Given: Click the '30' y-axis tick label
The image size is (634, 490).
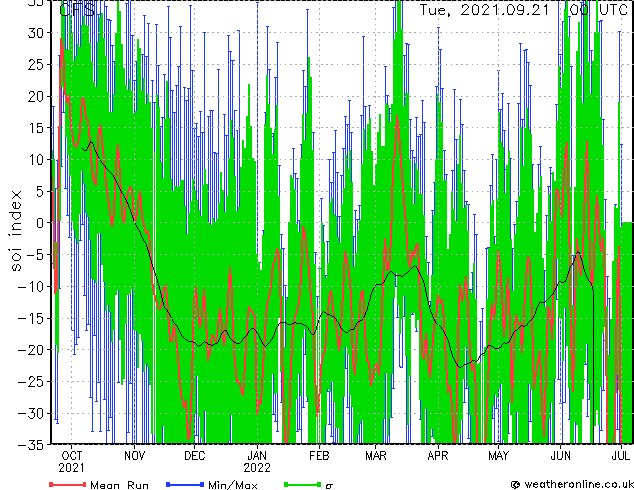Looking at the screenshot, I should click(x=35, y=33).
